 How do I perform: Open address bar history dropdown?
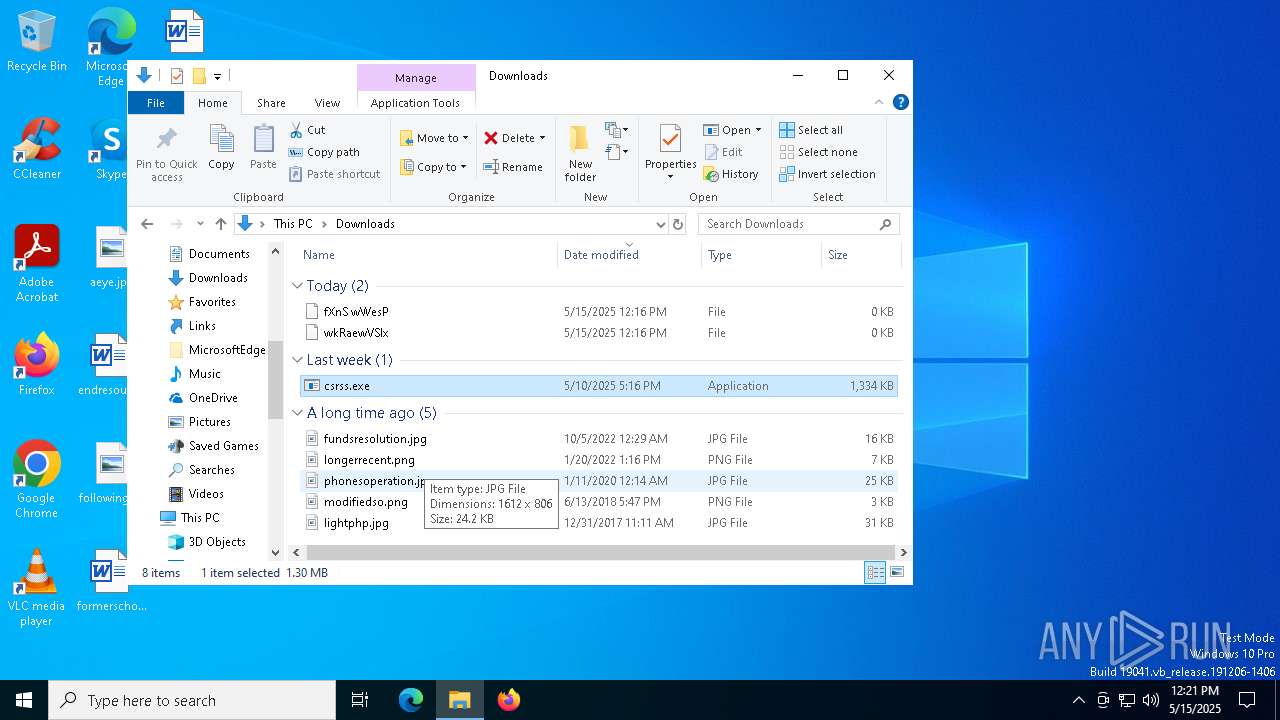pos(660,224)
